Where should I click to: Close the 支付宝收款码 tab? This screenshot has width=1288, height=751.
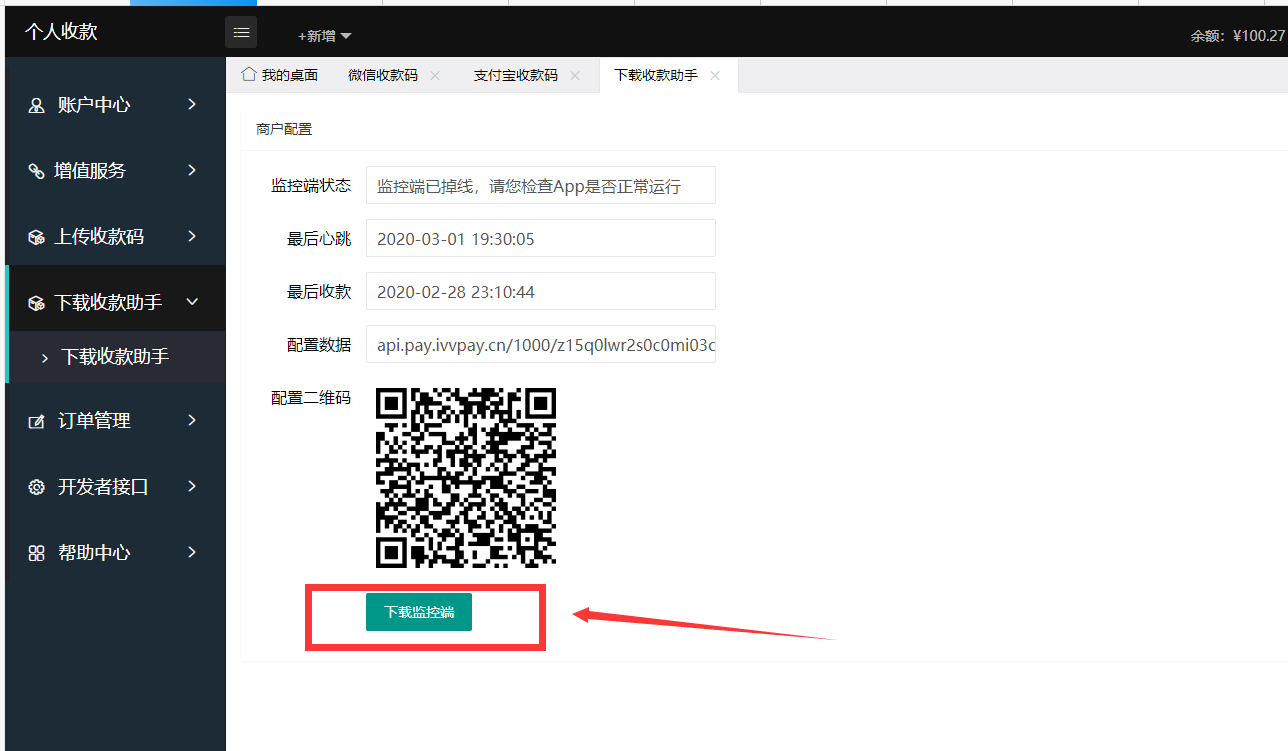[x=575, y=76]
